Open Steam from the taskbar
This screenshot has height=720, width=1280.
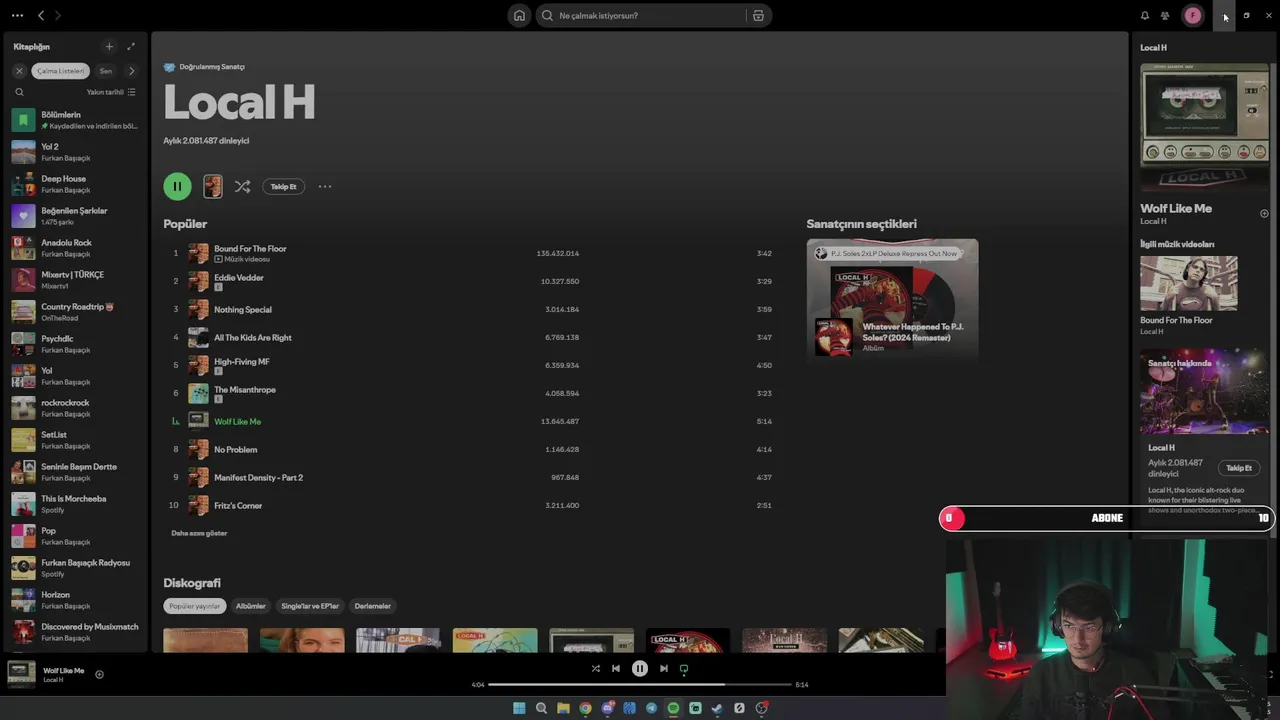[x=717, y=708]
